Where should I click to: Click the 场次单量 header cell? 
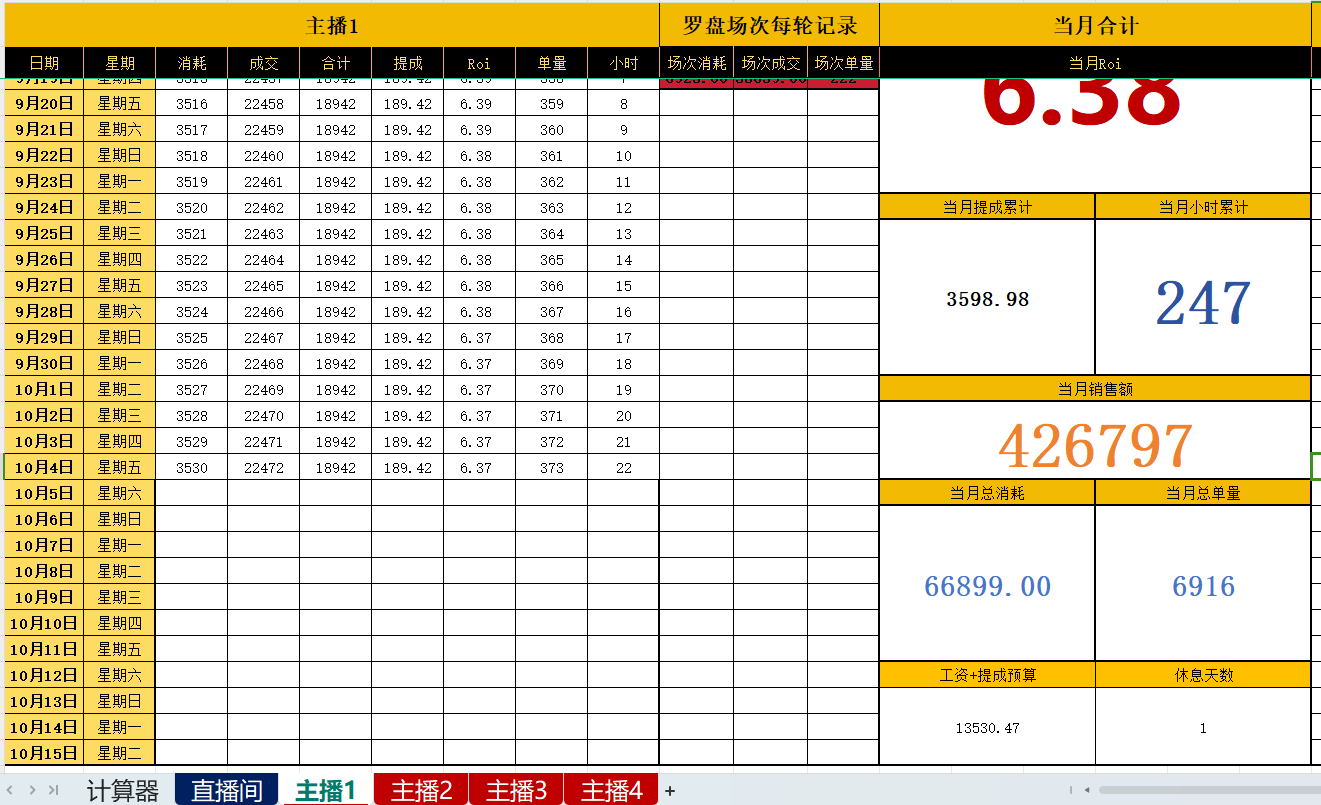pos(844,62)
